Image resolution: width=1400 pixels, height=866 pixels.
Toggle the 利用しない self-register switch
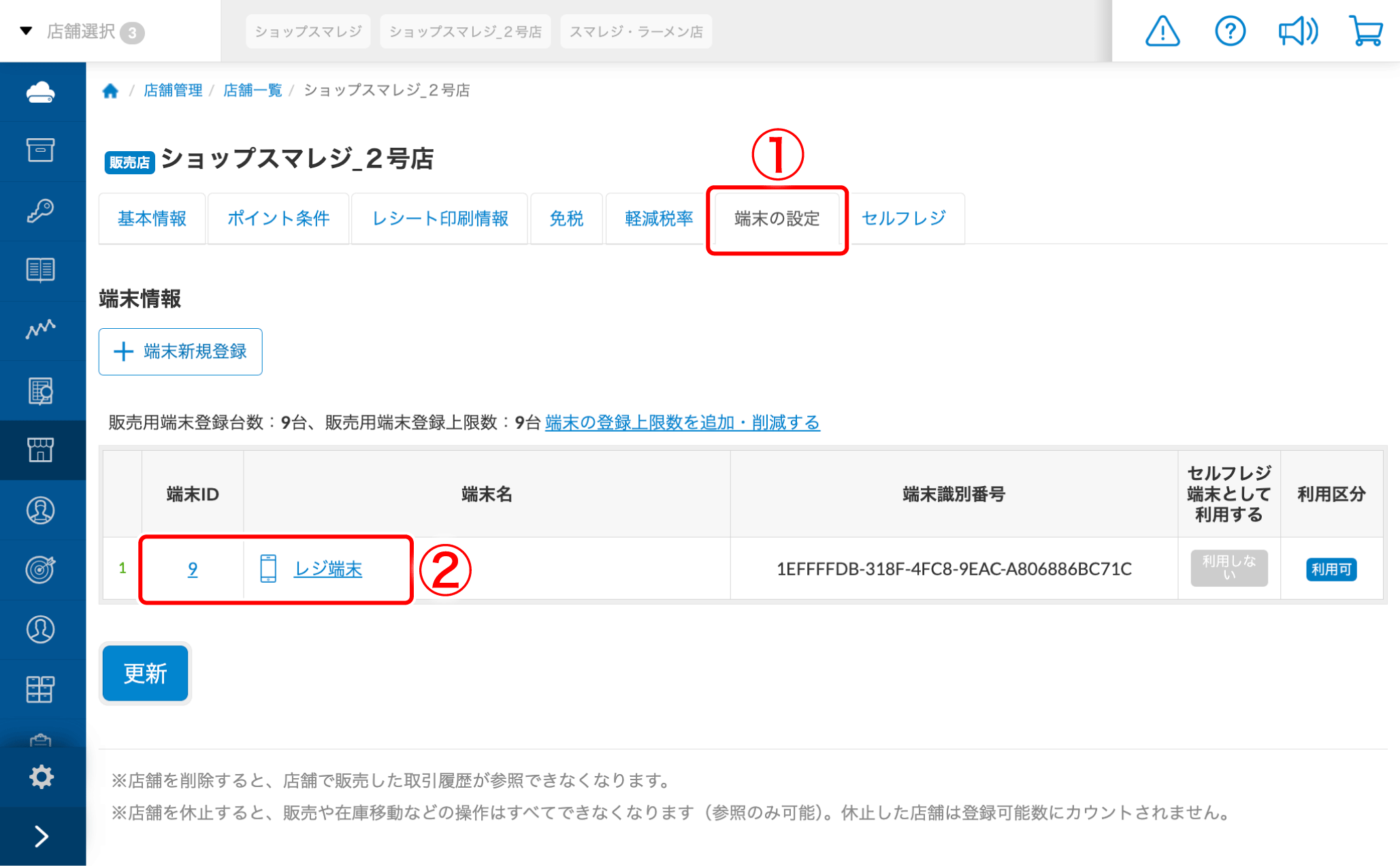[1229, 568]
